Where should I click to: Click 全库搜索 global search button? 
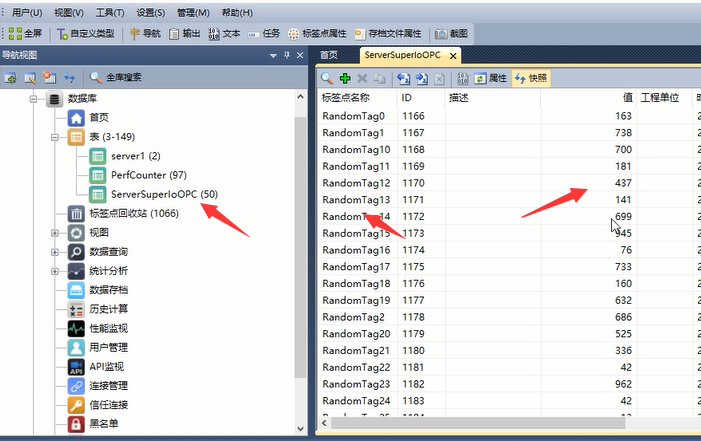click(x=115, y=77)
